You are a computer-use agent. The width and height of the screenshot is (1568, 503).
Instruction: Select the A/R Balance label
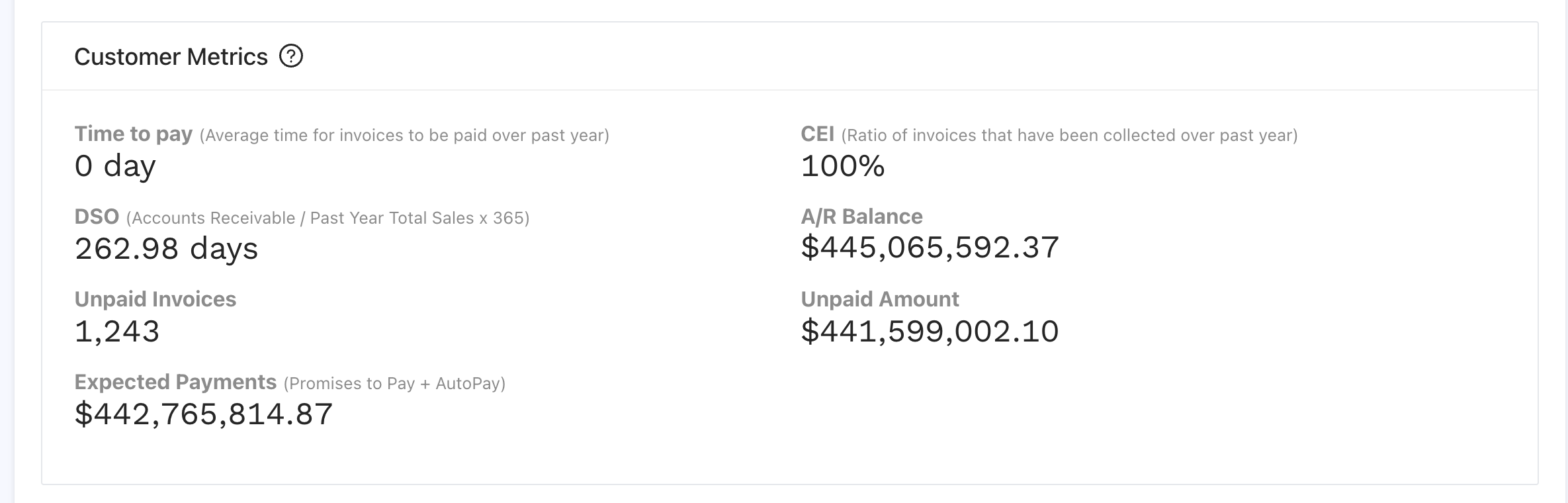click(861, 216)
